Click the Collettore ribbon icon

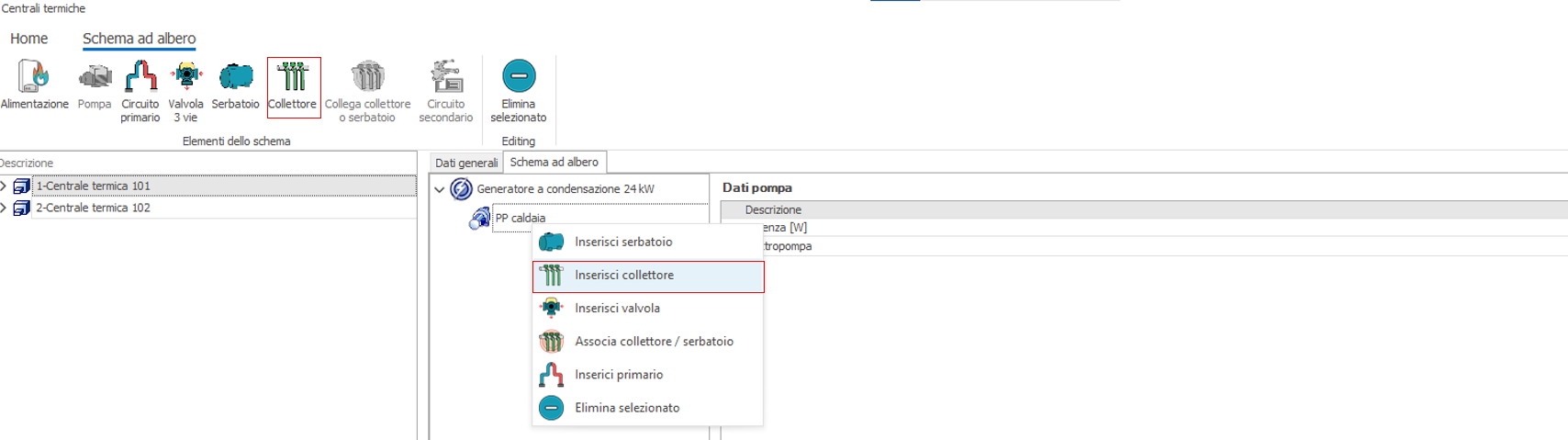coord(293,77)
